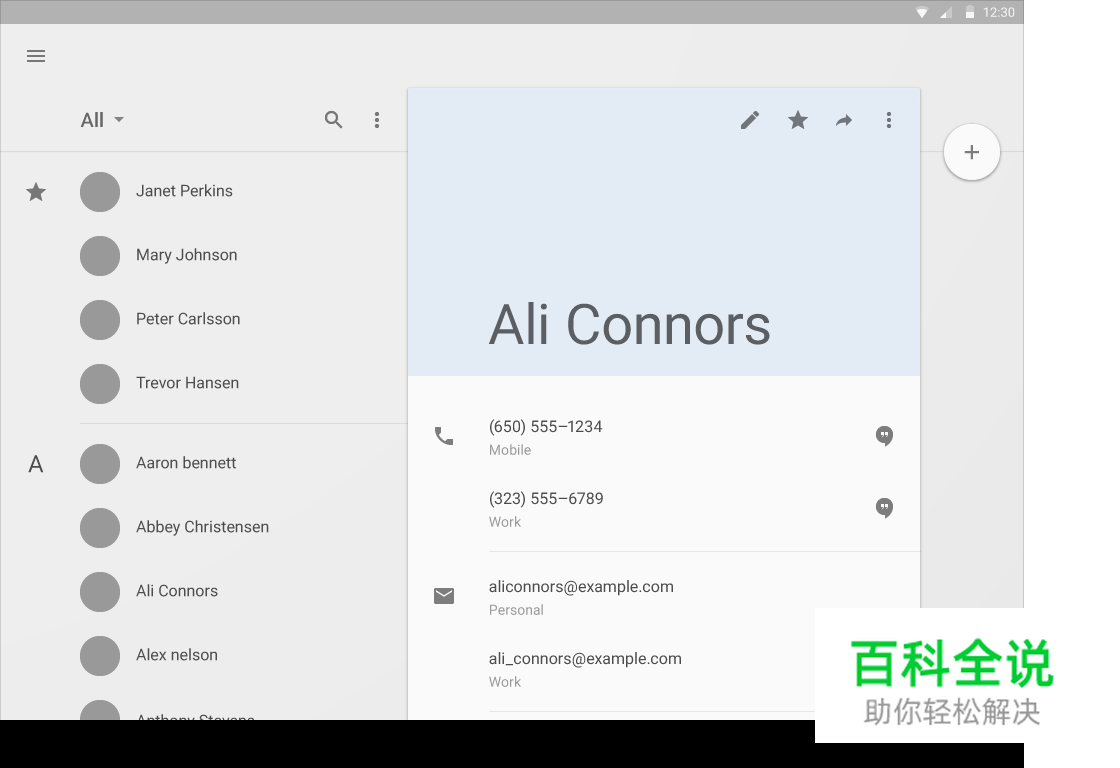Send SMS via message icon beside Mobile number
The image size is (1120, 768).
(x=884, y=436)
